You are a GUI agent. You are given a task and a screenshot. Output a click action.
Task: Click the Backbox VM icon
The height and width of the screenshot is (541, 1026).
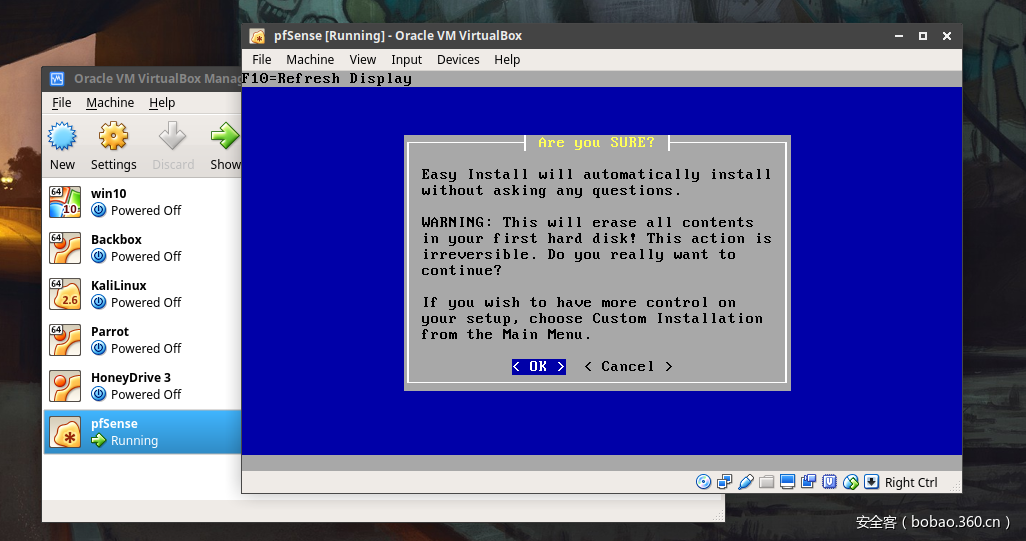pyautogui.click(x=65, y=248)
